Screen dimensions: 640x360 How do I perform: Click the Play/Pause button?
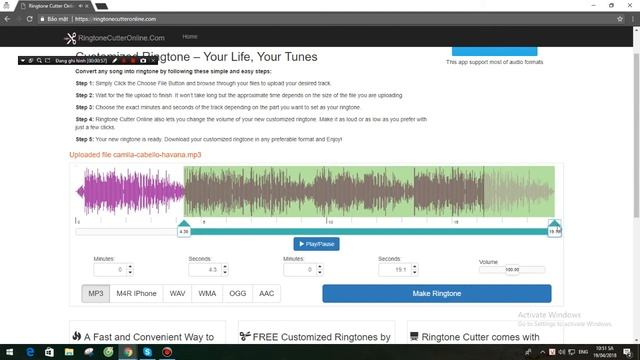(316, 244)
